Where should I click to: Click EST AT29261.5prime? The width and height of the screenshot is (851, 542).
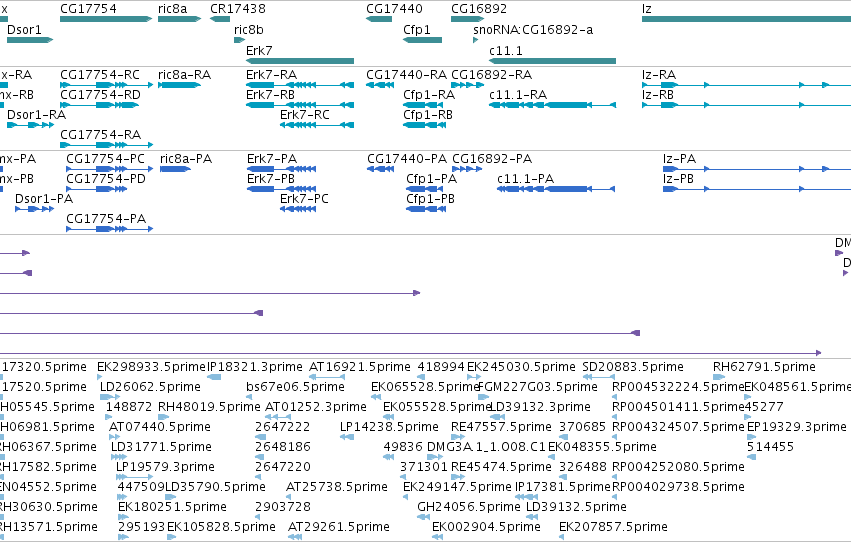pyautogui.click(x=295, y=537)
